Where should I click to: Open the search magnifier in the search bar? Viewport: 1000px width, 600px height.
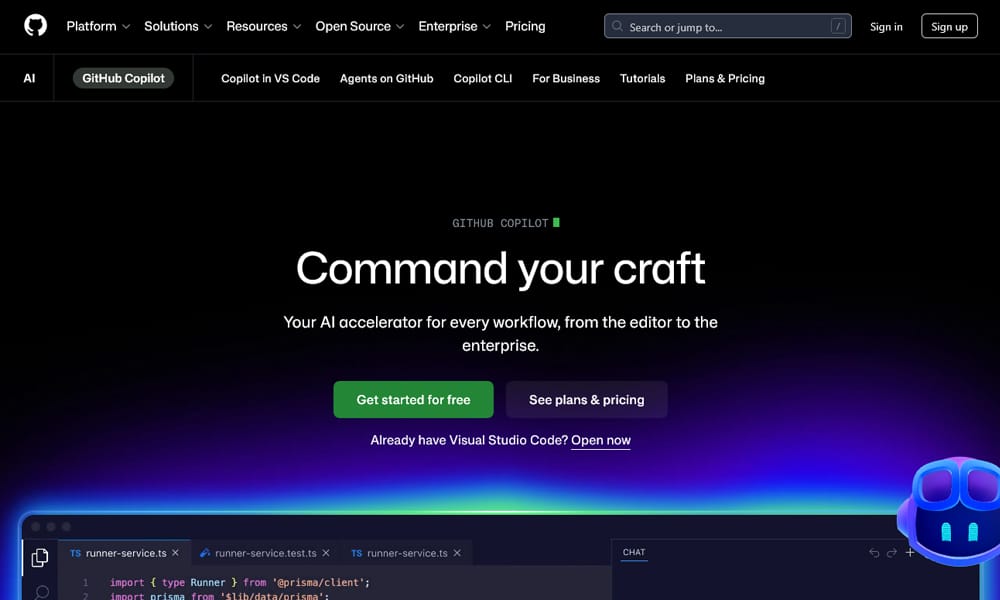[x=618, y=26]
